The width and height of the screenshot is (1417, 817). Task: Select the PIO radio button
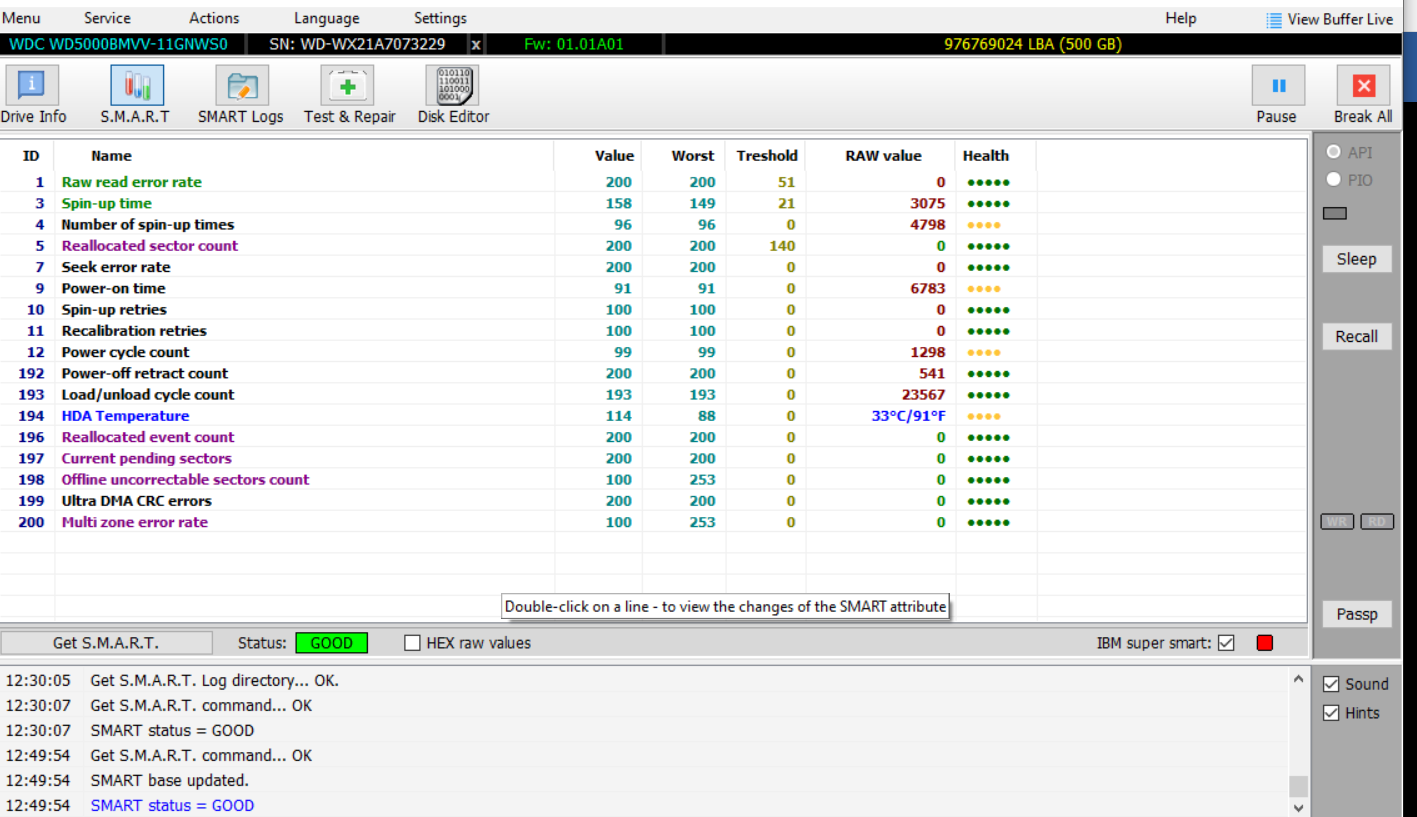[x=1333, y=179]
